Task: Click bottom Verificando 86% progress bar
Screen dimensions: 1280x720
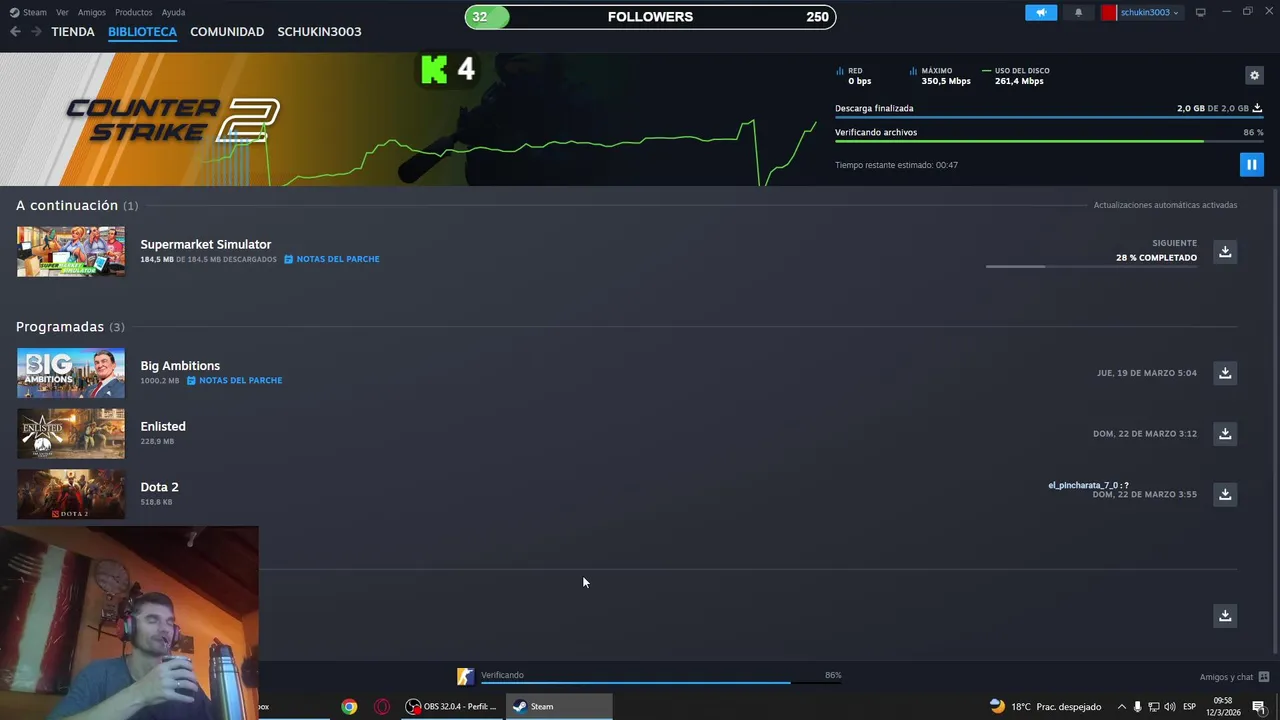Action: point(661,683)
